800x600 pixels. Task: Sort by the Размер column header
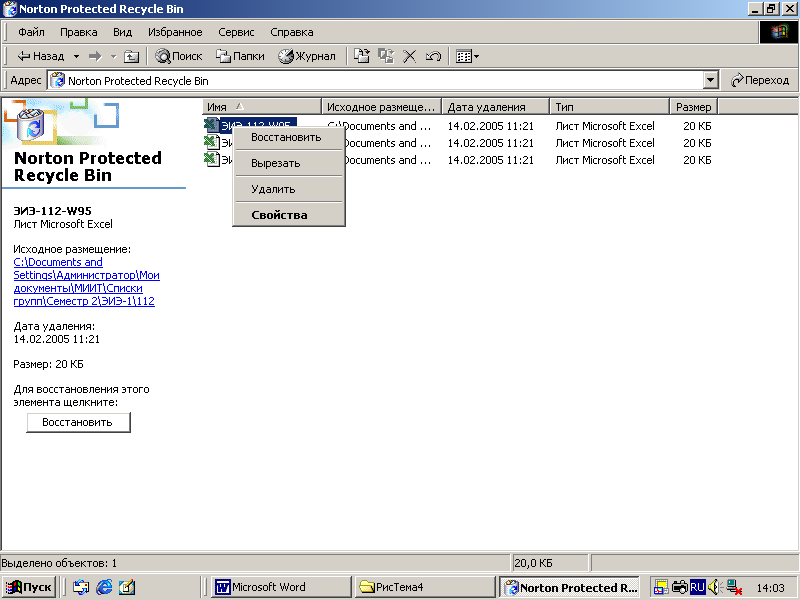(694, 107)
